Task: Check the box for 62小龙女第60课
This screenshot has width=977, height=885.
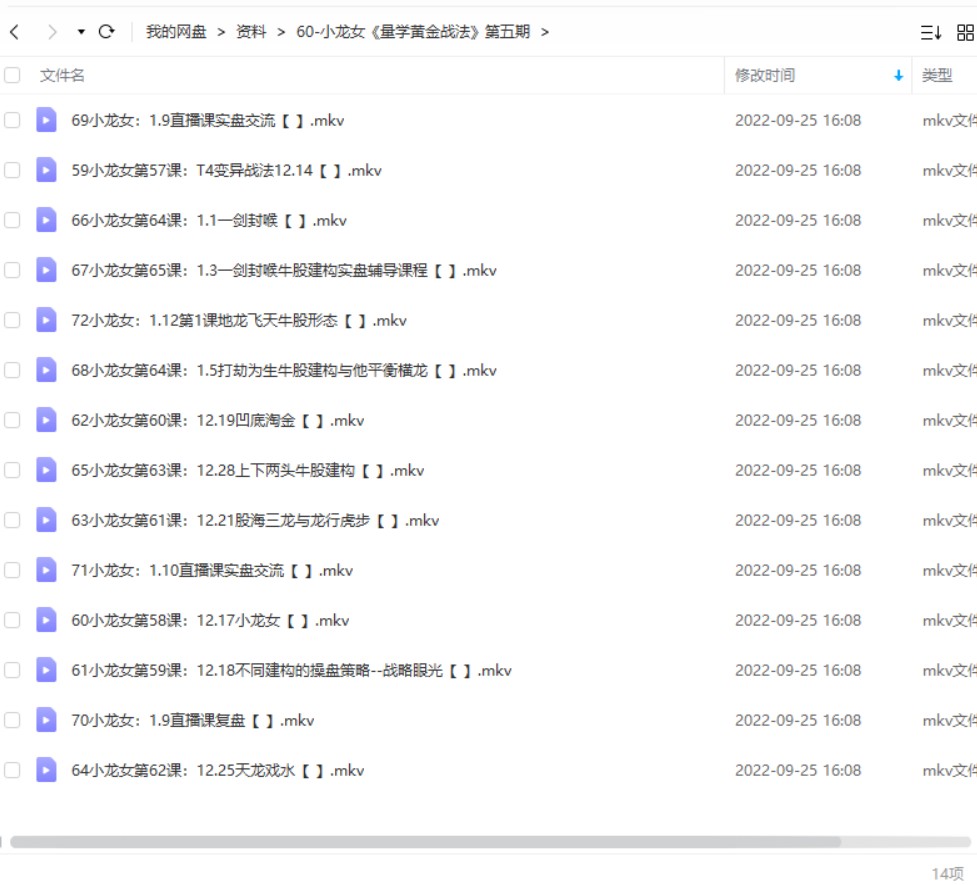Action: point(12,419)
